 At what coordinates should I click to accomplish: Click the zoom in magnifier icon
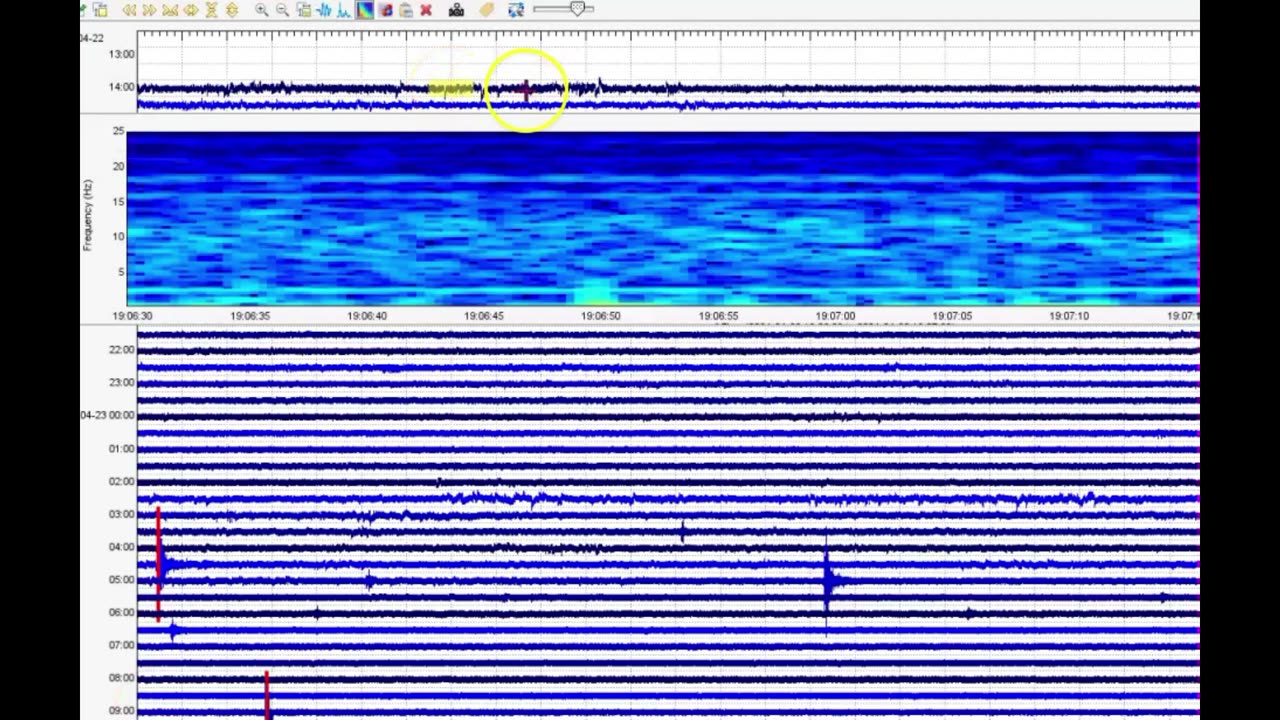coord(262,10)
